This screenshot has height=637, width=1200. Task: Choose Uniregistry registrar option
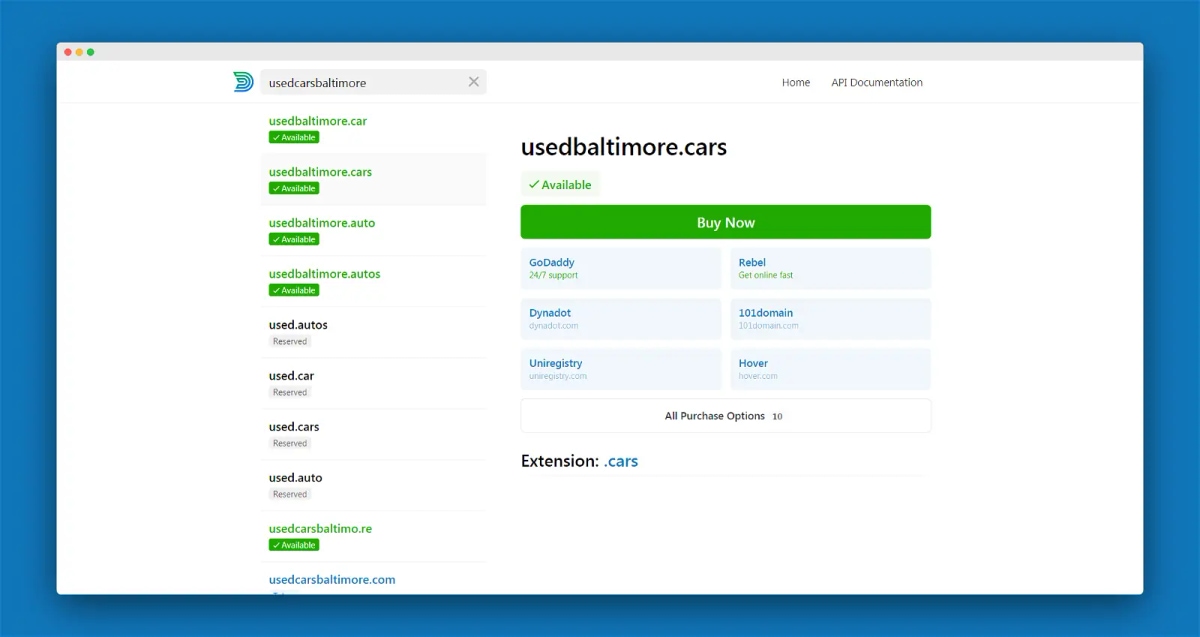[621, 369]
